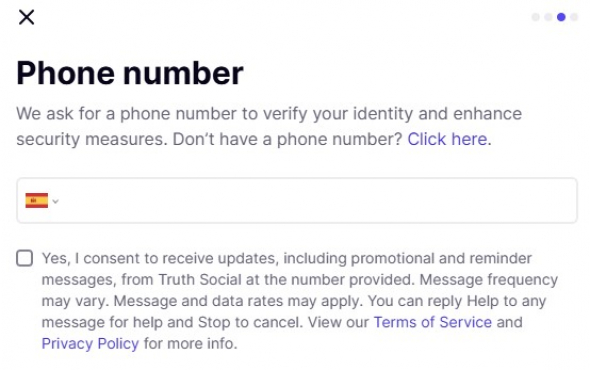590x370 pixels.
Task: Click the Spain flag icon
Action: coord(36,201)
